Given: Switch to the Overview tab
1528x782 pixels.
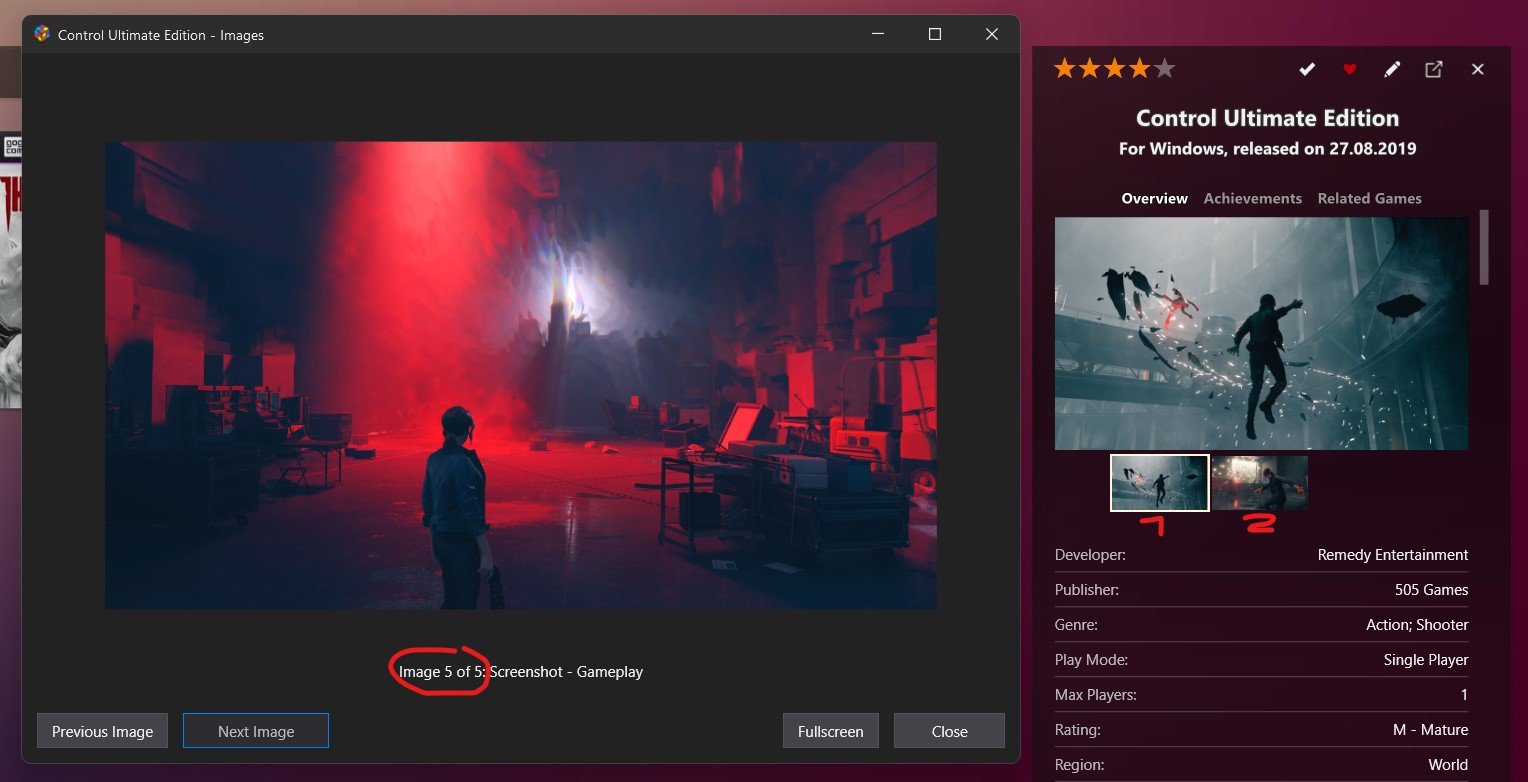Looking at the screenshot, I should click(x=1154, y=198).
